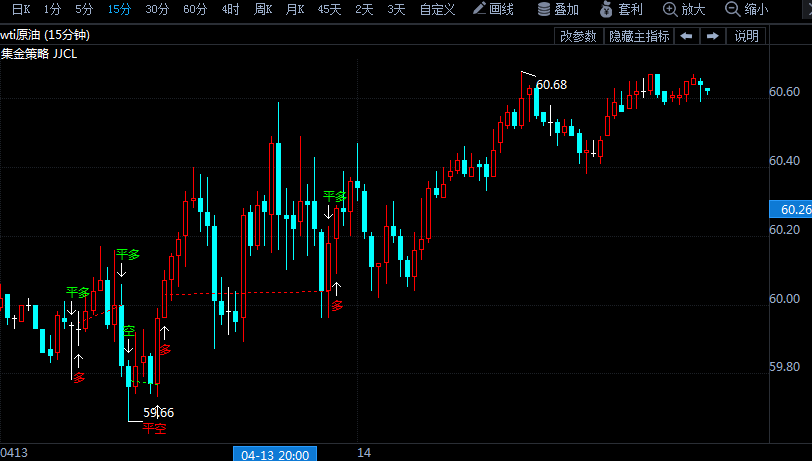Open the 月K monthly chart
812x461 pixels.
point(295,9)
